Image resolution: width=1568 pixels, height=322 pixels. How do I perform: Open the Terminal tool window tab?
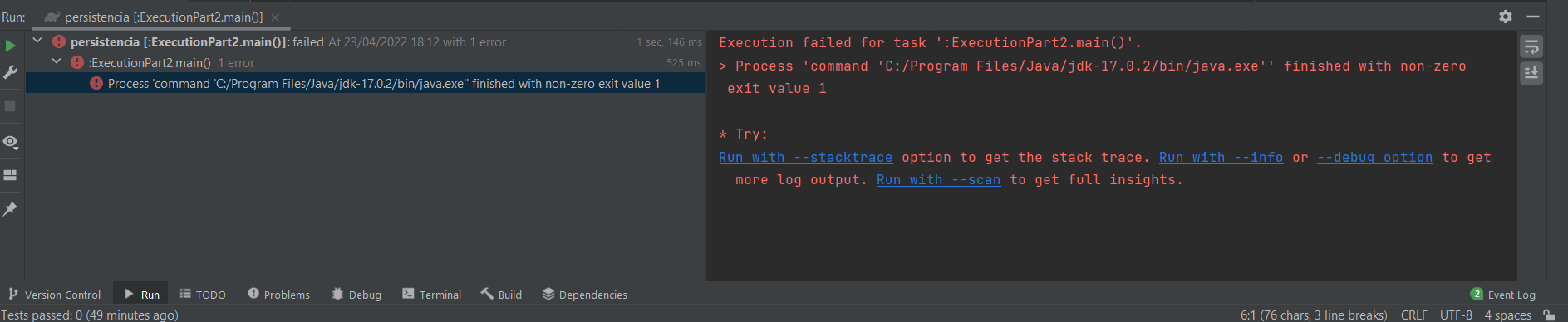(x=431, y=295)
